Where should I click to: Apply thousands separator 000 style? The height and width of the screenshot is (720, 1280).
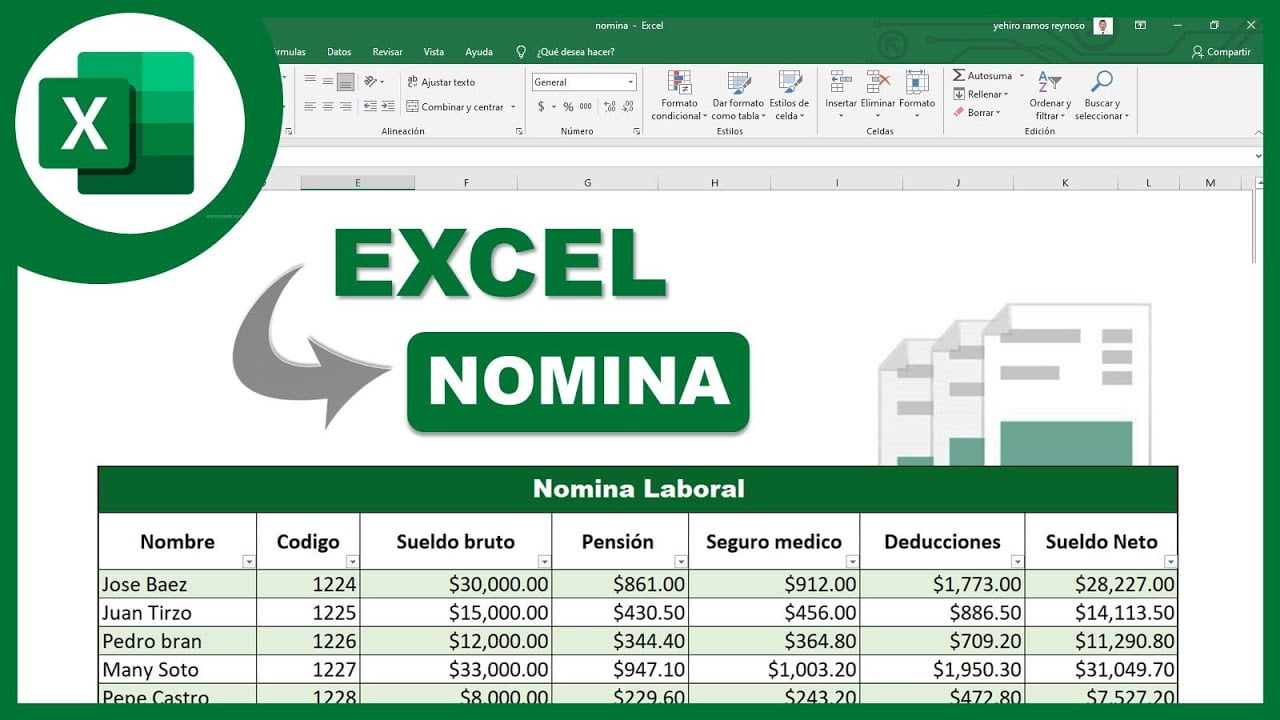(x=585, y=106)
